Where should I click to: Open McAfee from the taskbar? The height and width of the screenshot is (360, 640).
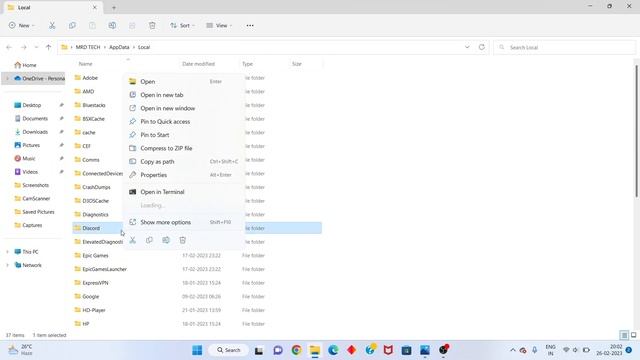click(x=388, y=350)
